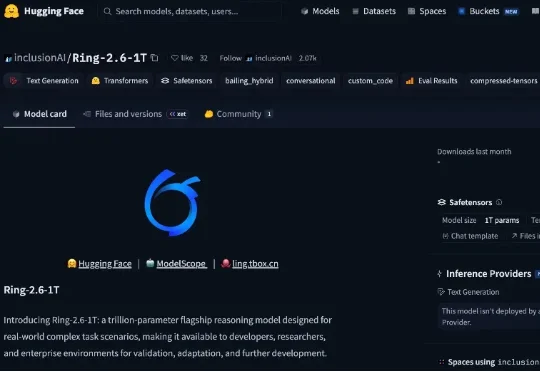Open the Buckets navigation item
Viewport: 540px width, 372px height.
(x=479, y=11)
